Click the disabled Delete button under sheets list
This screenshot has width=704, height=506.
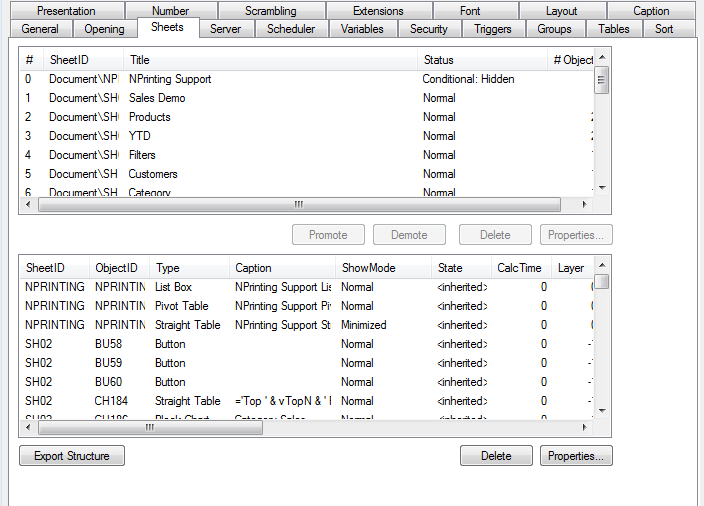[495, 235]
